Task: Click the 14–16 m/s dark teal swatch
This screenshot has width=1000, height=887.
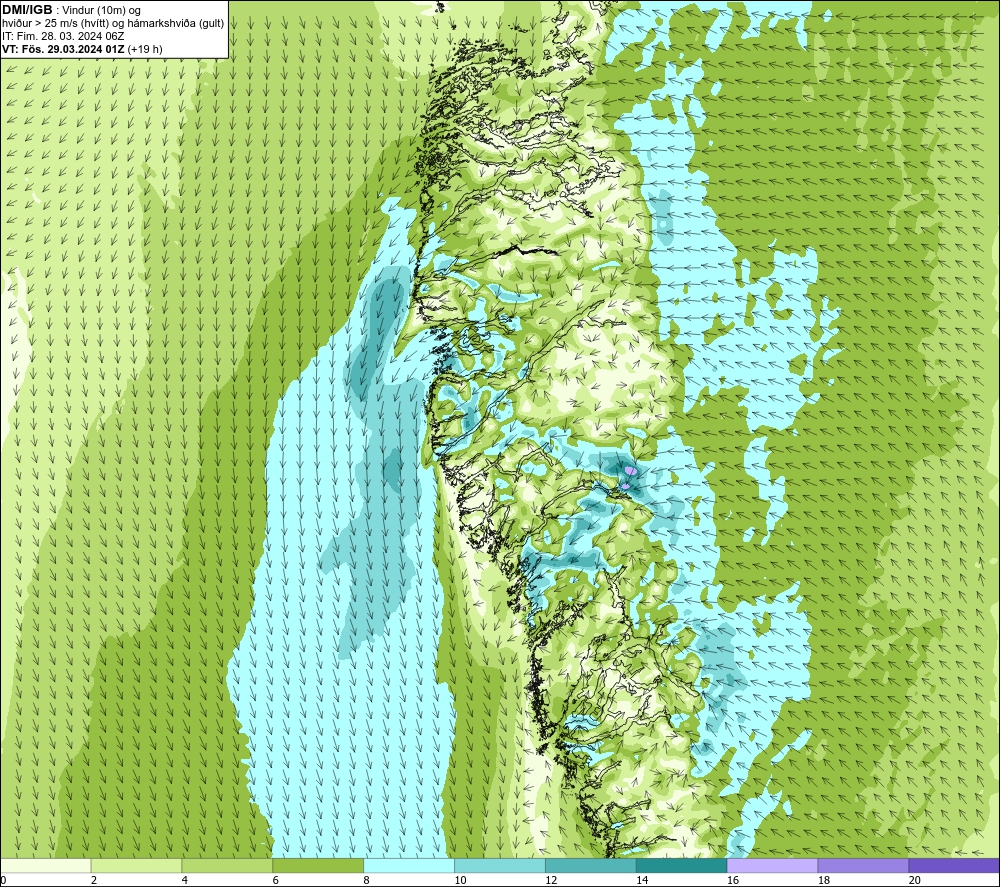Action: point(681,865)
